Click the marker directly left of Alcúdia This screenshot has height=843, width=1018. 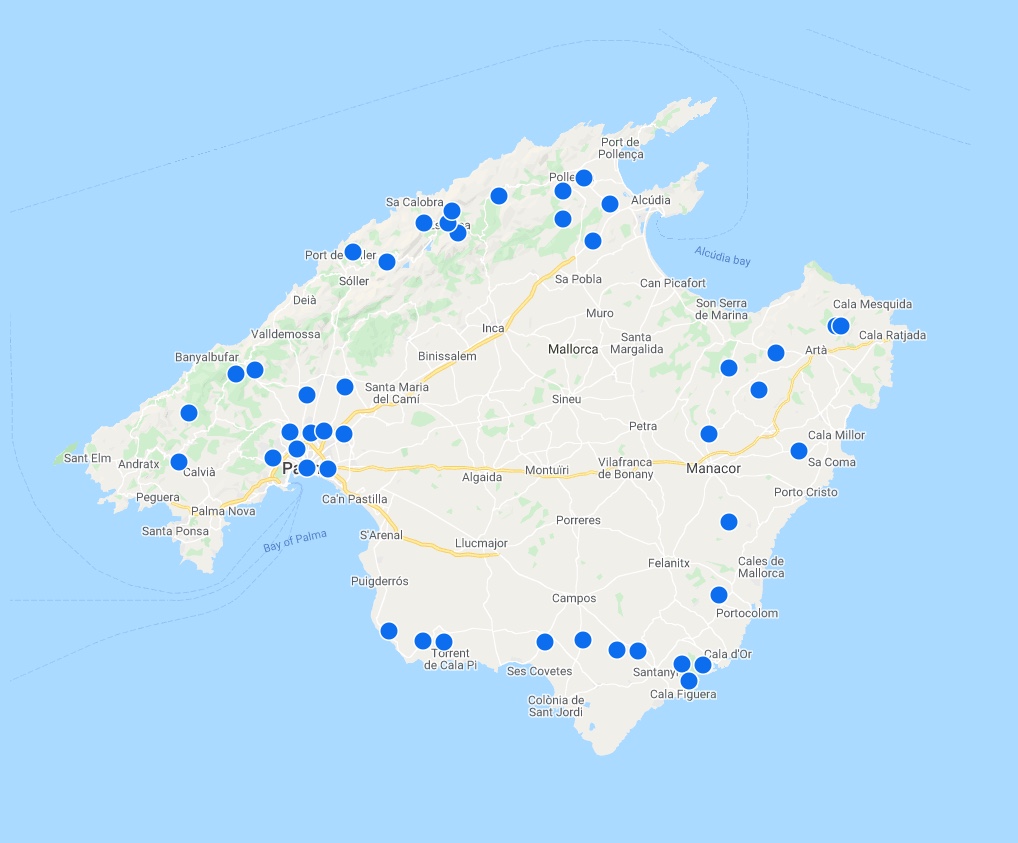click(610, 204)
